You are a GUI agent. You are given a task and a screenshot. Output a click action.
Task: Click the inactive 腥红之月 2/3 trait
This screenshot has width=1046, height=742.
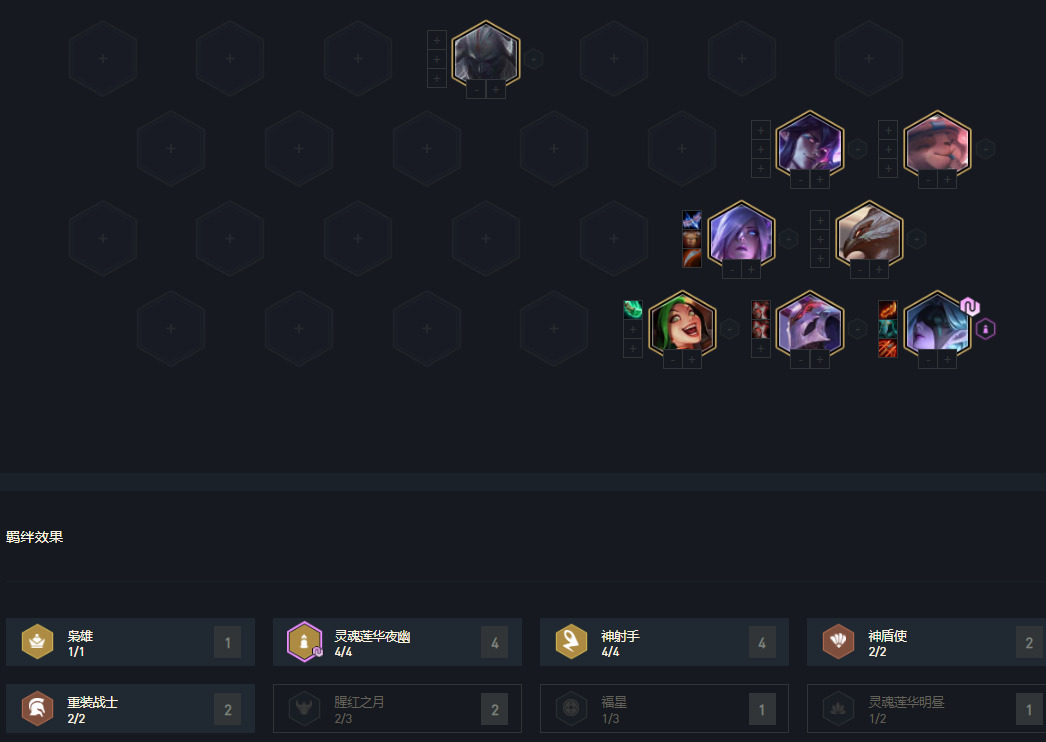pos(397,709)
